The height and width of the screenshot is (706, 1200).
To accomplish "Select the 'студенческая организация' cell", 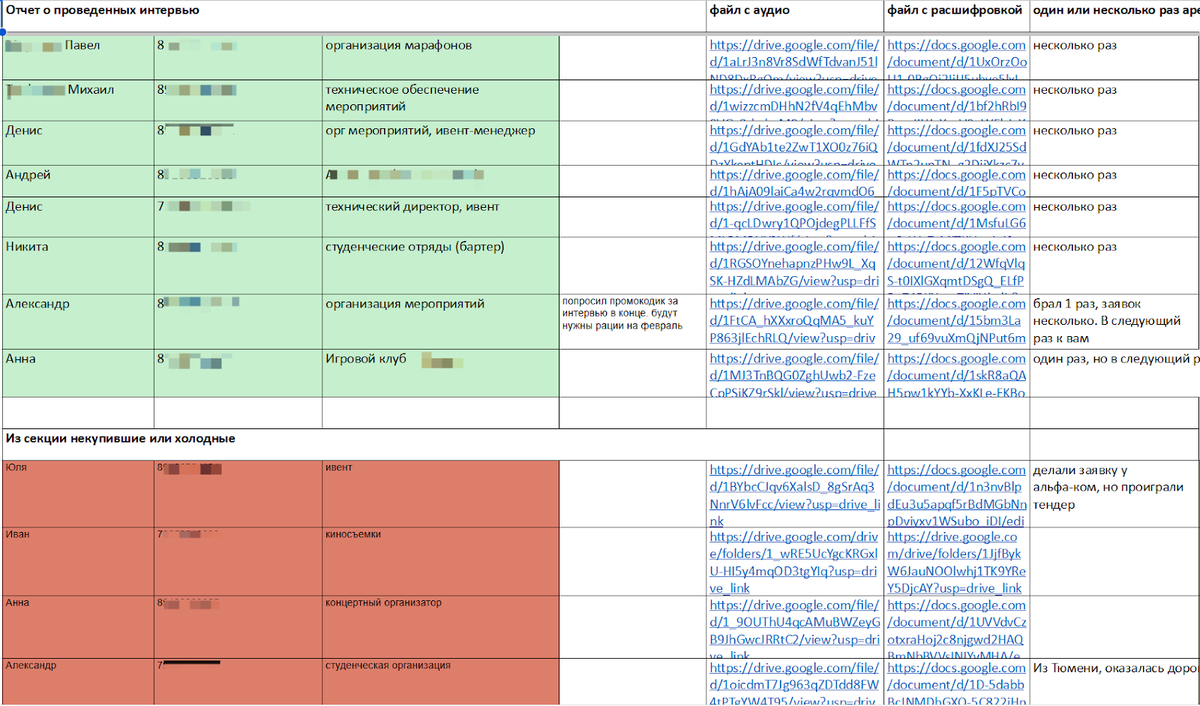I will coord(440,682).
